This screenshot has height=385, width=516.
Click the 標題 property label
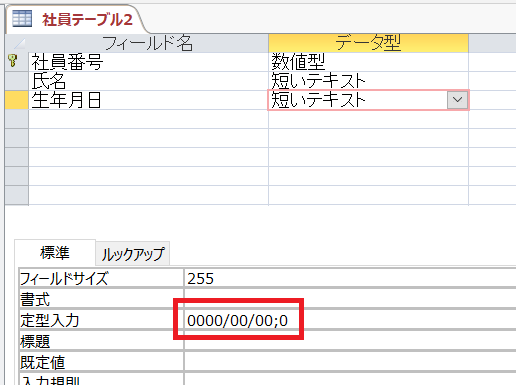[x=101, y=341]
